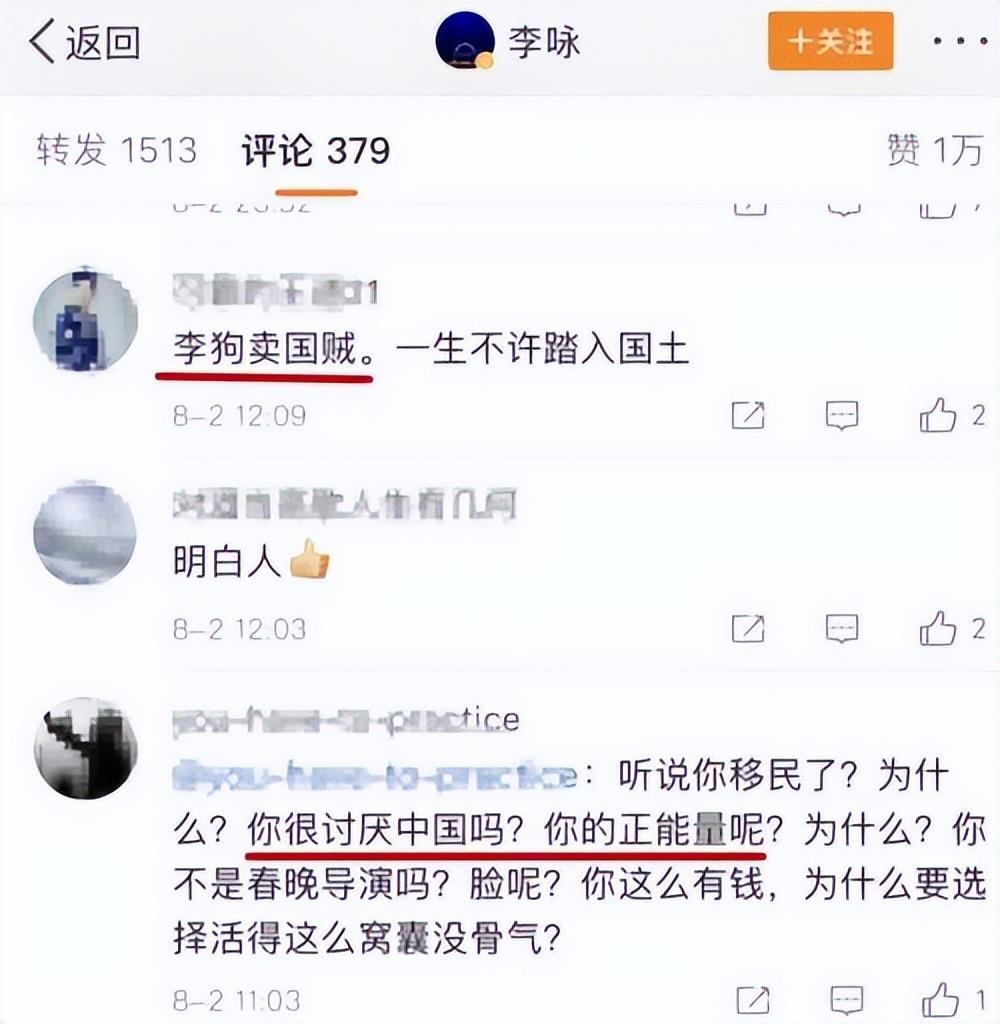
Task: Repost the 8-2 12:09 comment
Action: coord(748,415)
